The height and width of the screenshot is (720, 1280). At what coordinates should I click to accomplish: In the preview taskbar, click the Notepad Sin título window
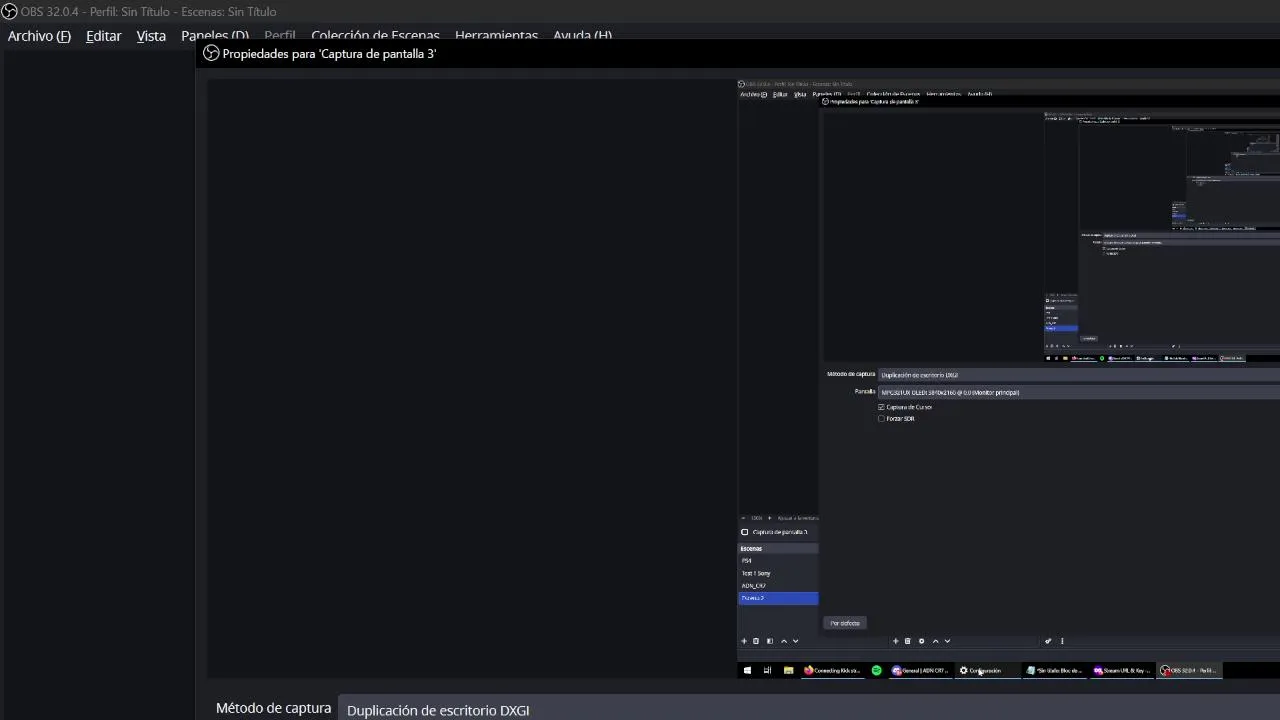click(1055, 670)
